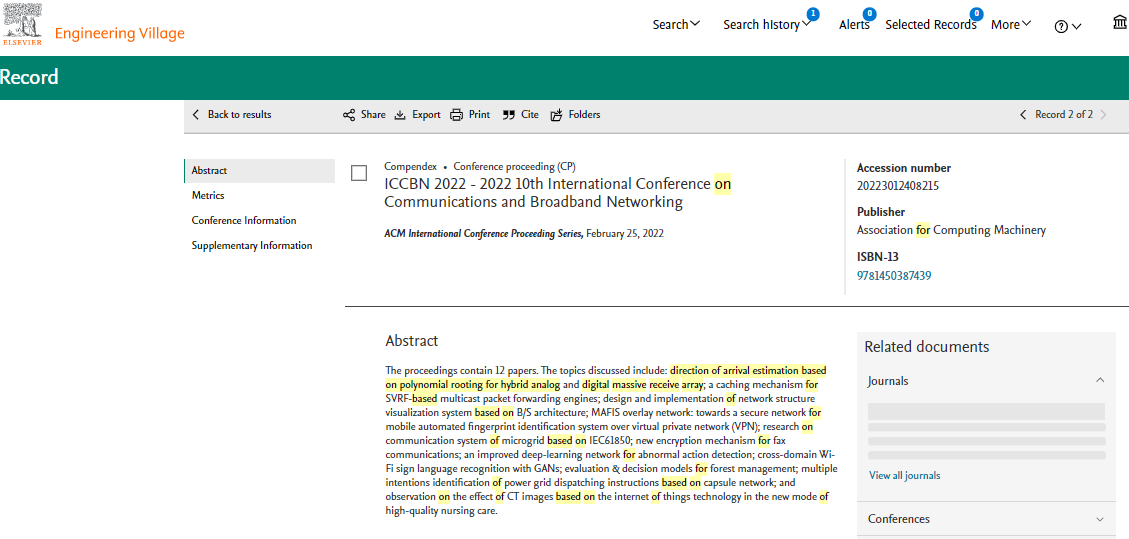Click the Abstract heading text
This screenshot has height=539, width=1129.
tap(412, 341)
